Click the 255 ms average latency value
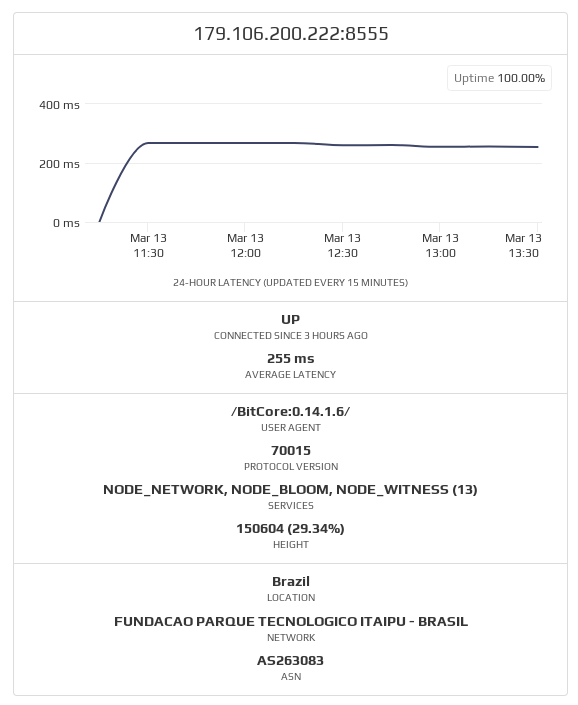Image resolution: width=578 pixels, height=705 pixels. pyautogui.click(x=290, y=358)
